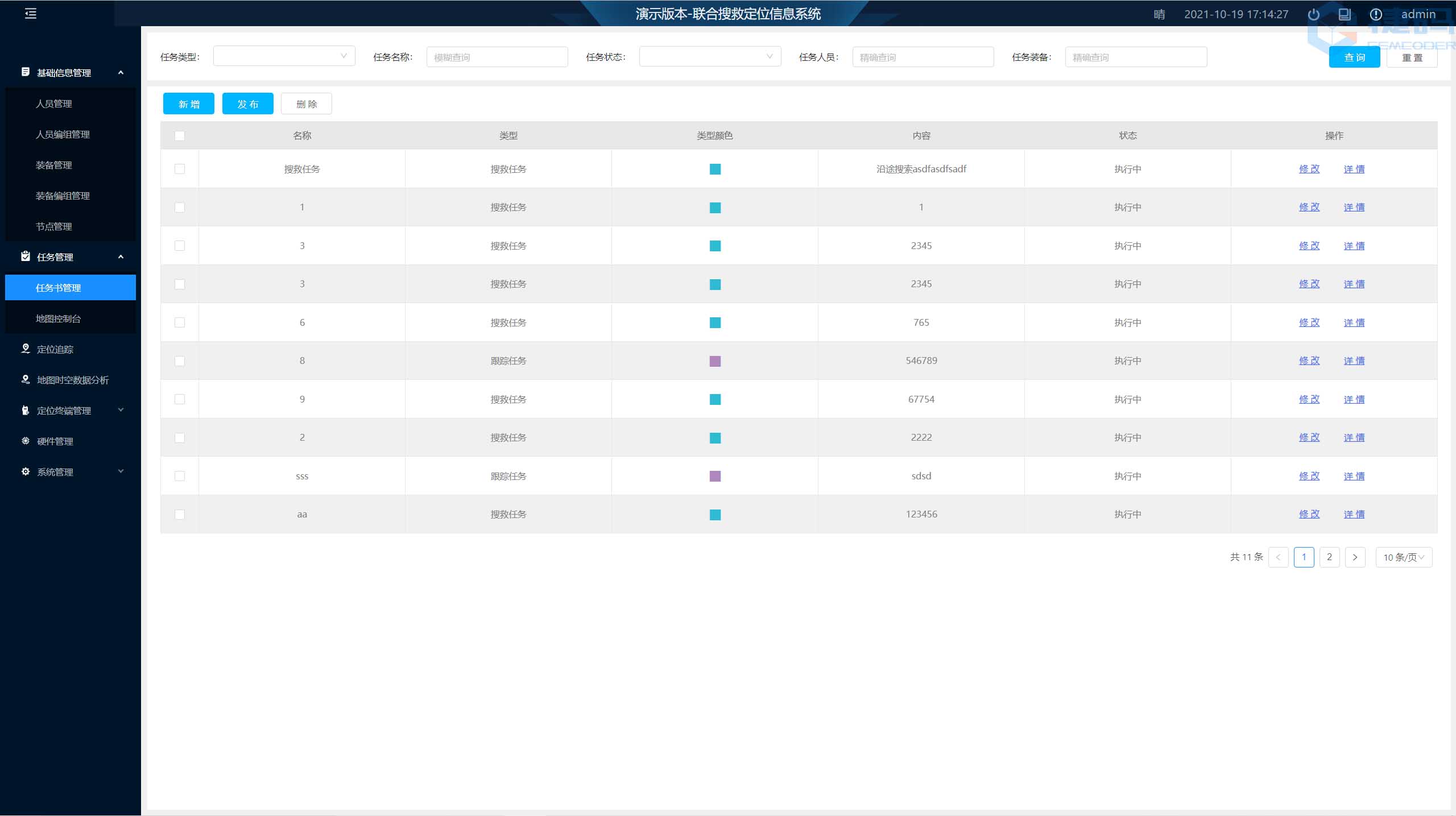Open the 任务类型 dropdown
The height and width of the screenshot is (816, 1456).
[284, 56]
